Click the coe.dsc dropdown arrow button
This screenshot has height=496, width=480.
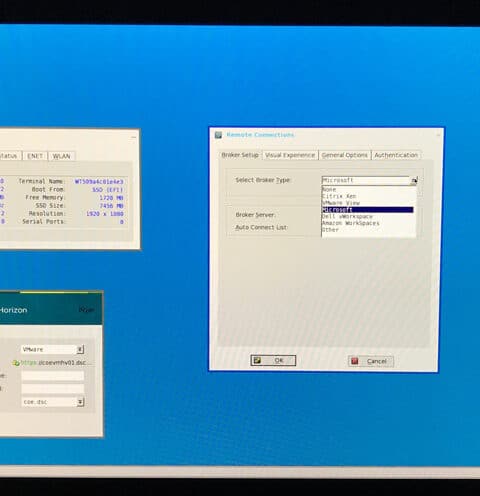click(x=80, y=402)
